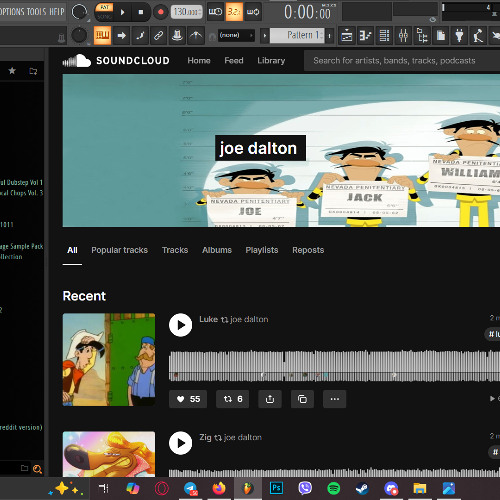
Task: Open the Browser tree icon
Action: [x=422, y=35]
